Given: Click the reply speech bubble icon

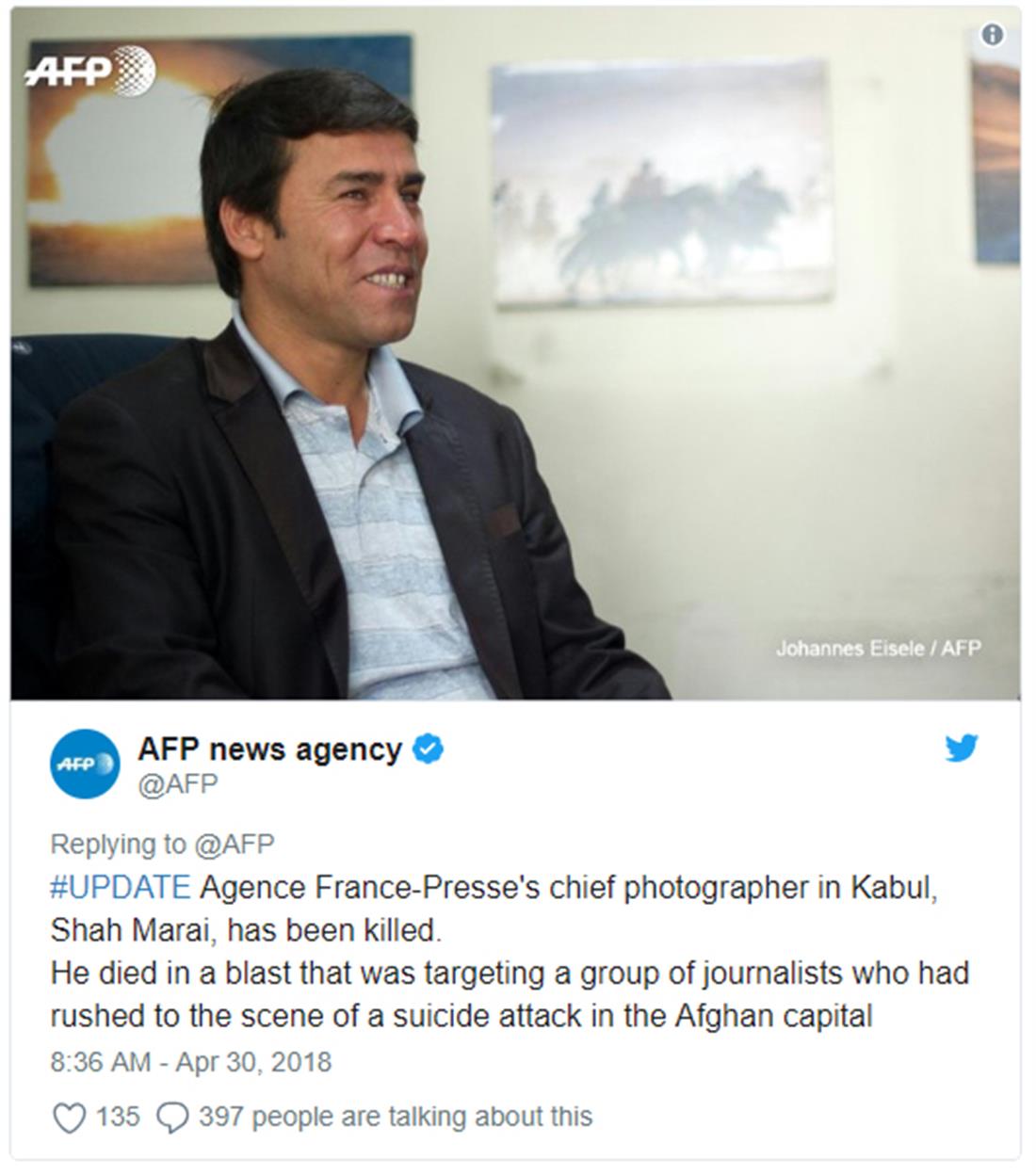Looking at the screenshot, I should (x=171, y=1118).
